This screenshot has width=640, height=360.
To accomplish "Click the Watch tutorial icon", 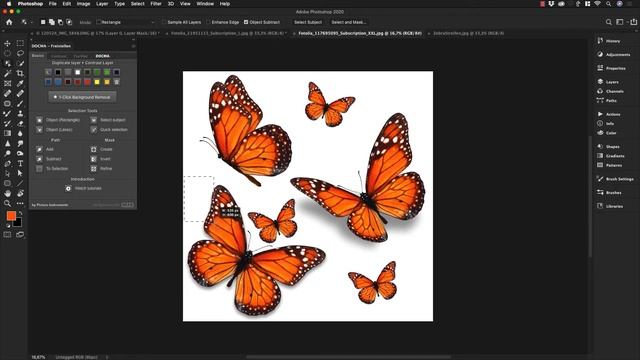I will 68,189.
